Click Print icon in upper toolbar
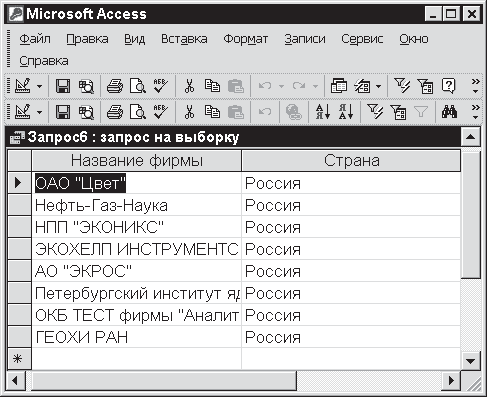The height and width of the screenshot is (397, 487). (115, 86)
